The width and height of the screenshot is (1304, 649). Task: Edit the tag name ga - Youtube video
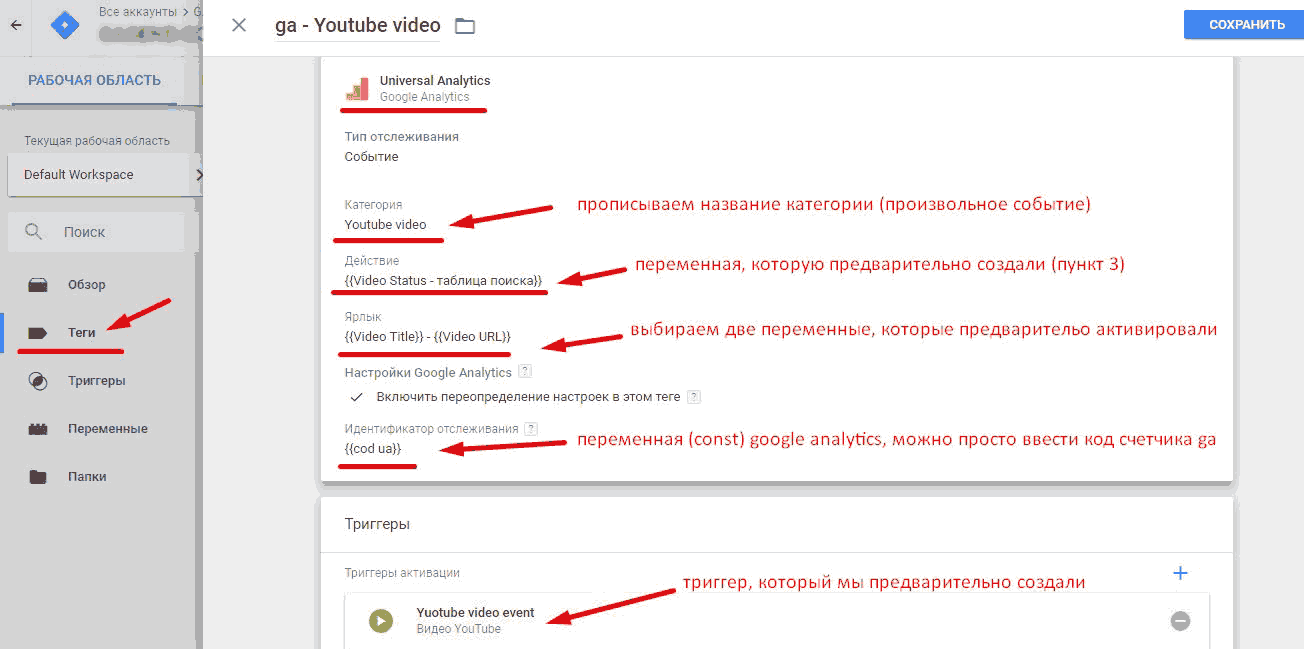357,25
